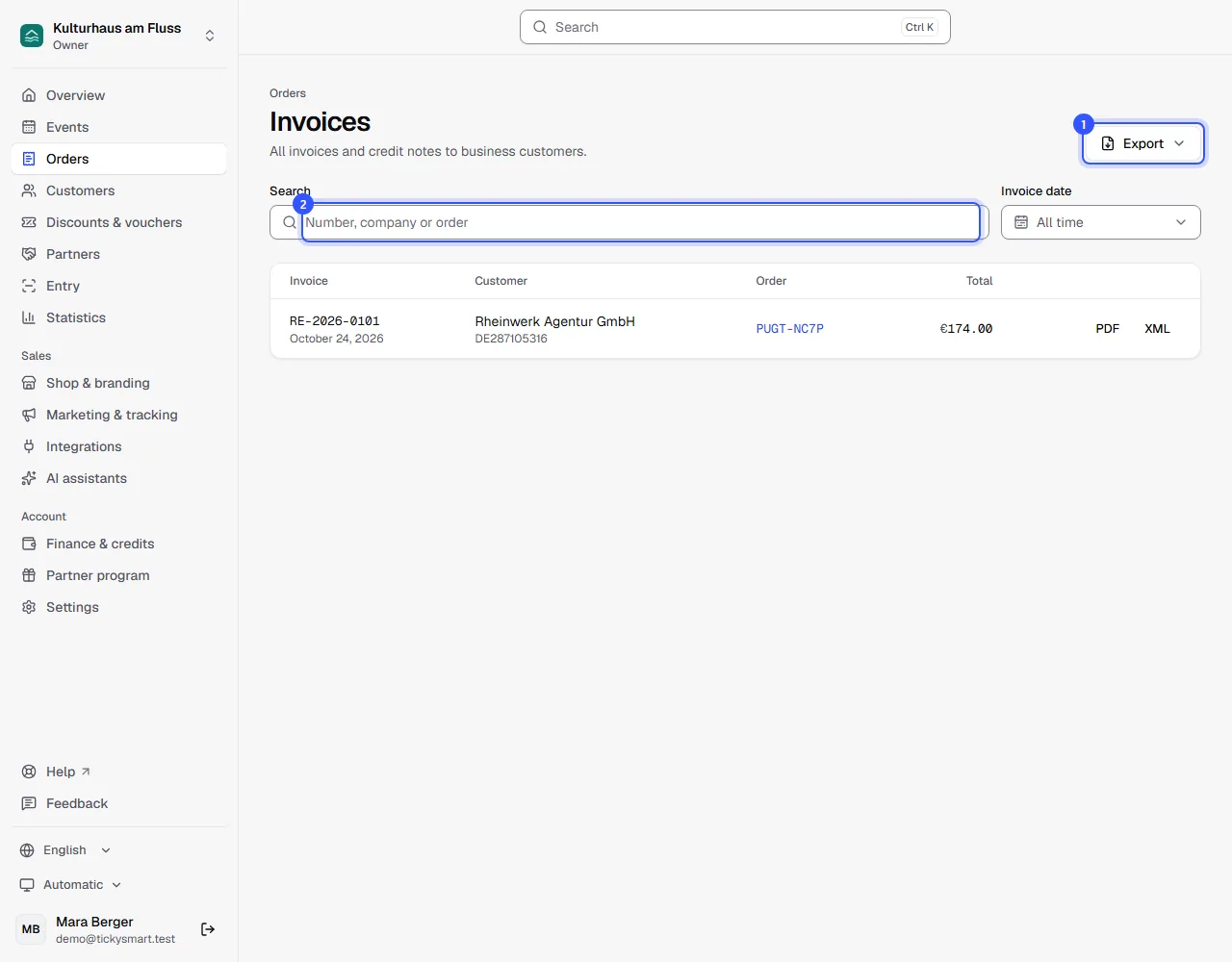Click the Orders receipt icon in sidebar
Viewport: 1232px width, 962px height.
point(29,159)
